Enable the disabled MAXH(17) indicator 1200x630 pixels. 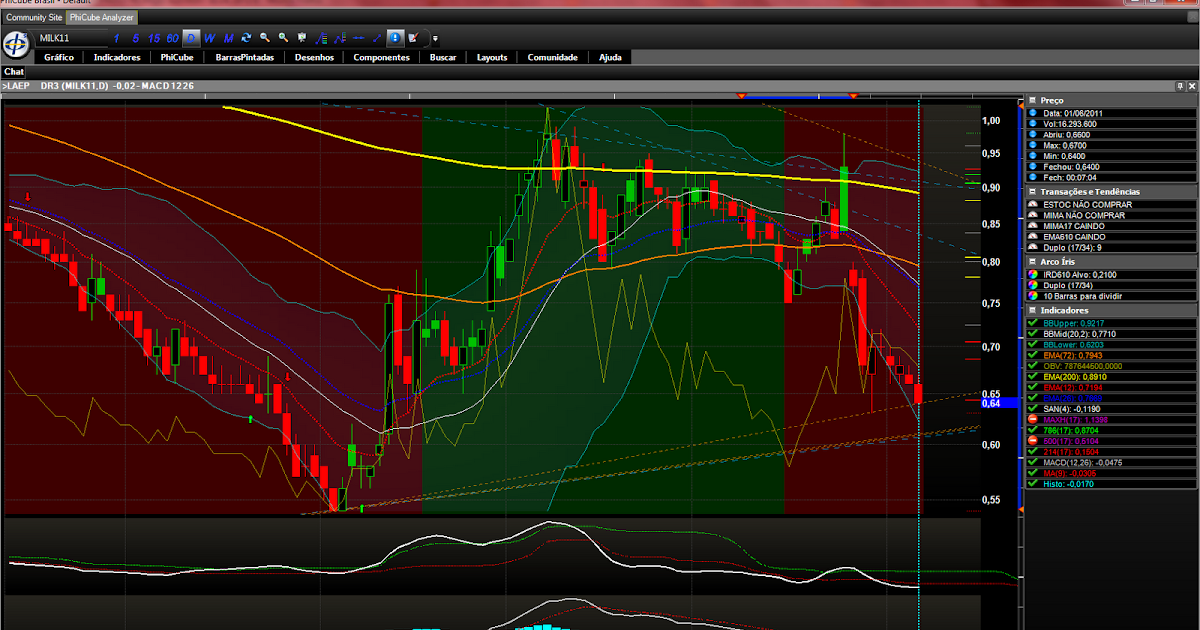(x=1033, y=419)
